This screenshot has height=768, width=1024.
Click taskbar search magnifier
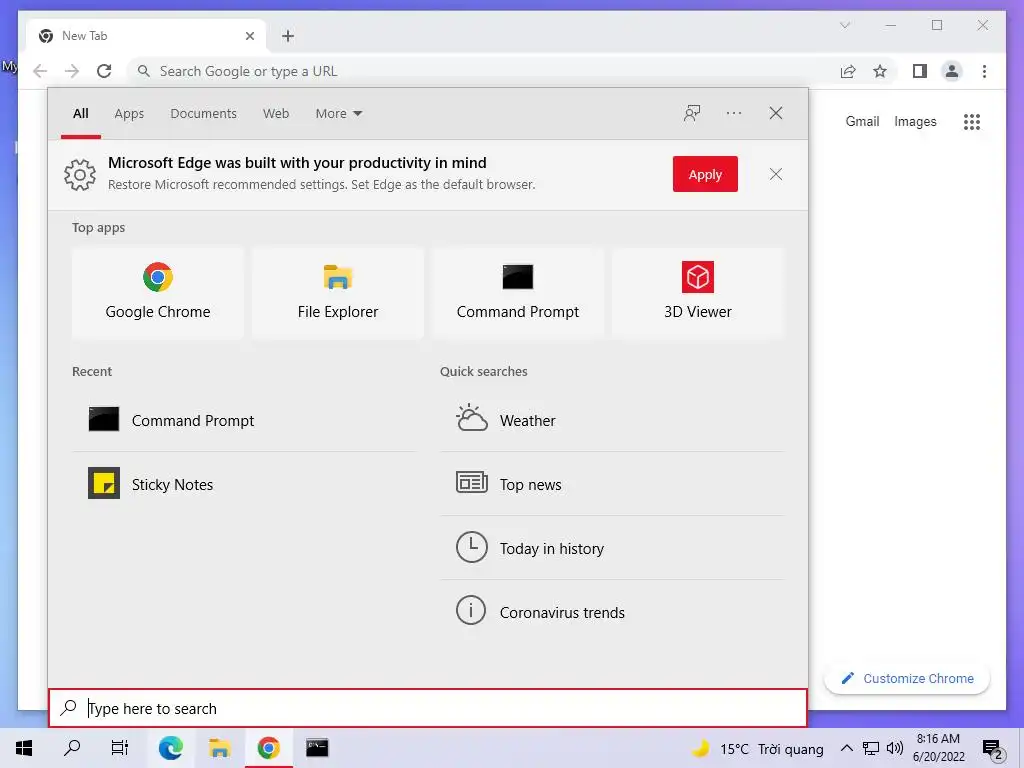point(72,748)
